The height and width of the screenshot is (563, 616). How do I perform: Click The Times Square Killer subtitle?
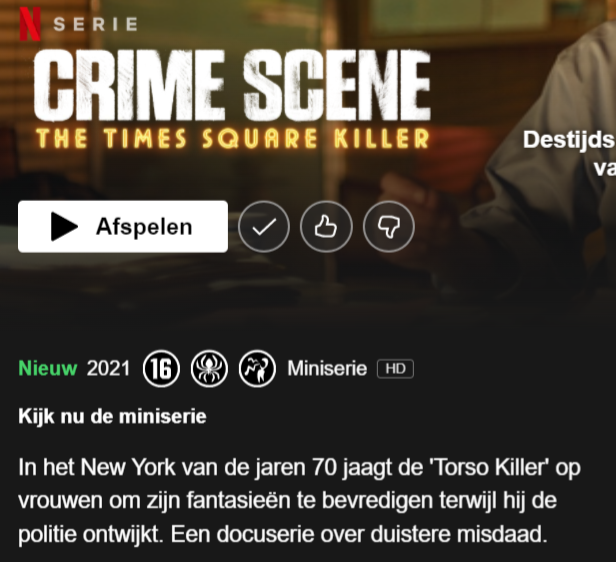(x=233, y=139)
